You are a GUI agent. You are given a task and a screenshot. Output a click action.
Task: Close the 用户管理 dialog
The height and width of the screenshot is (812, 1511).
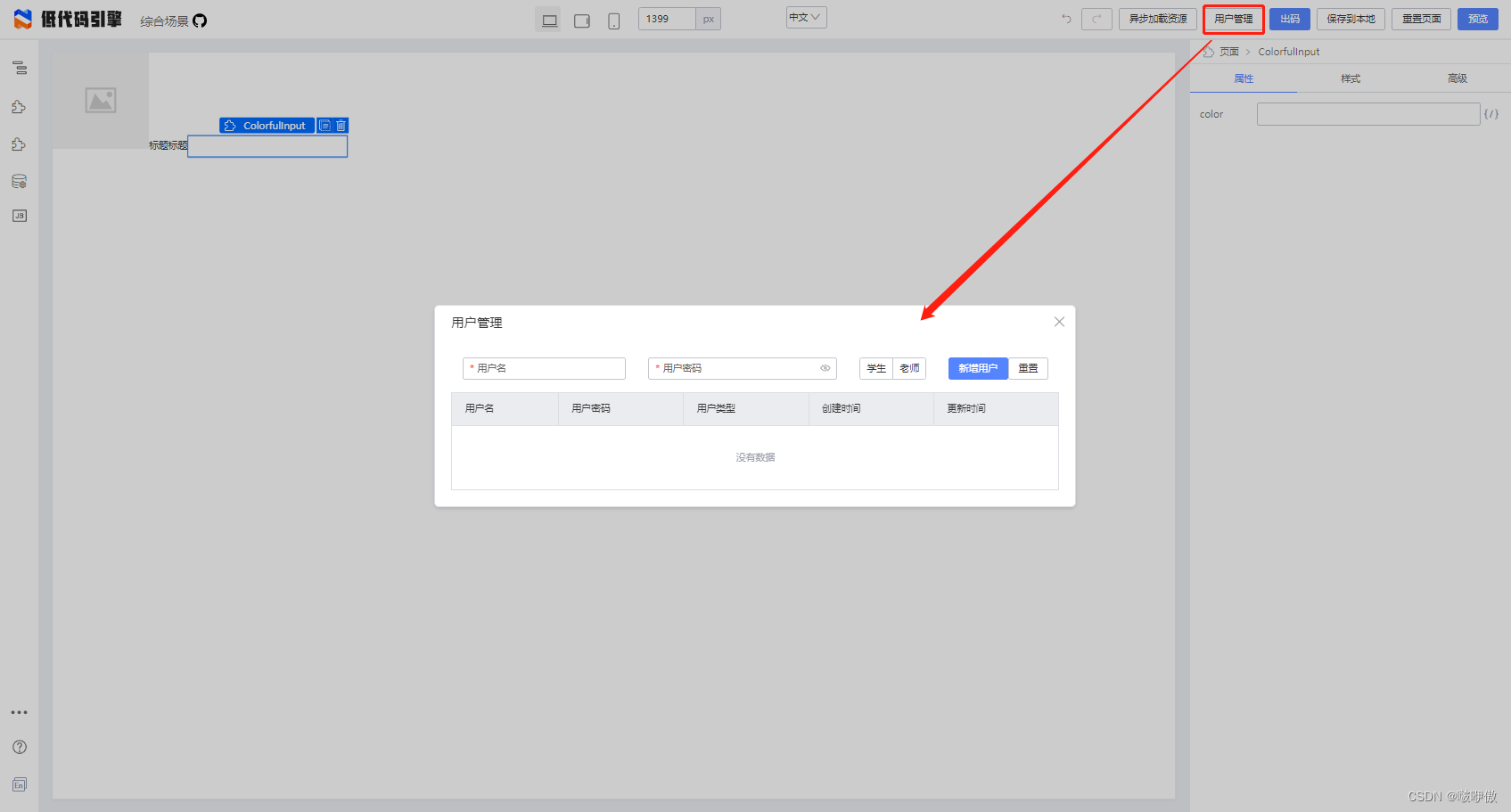(x=1059, y=322)
